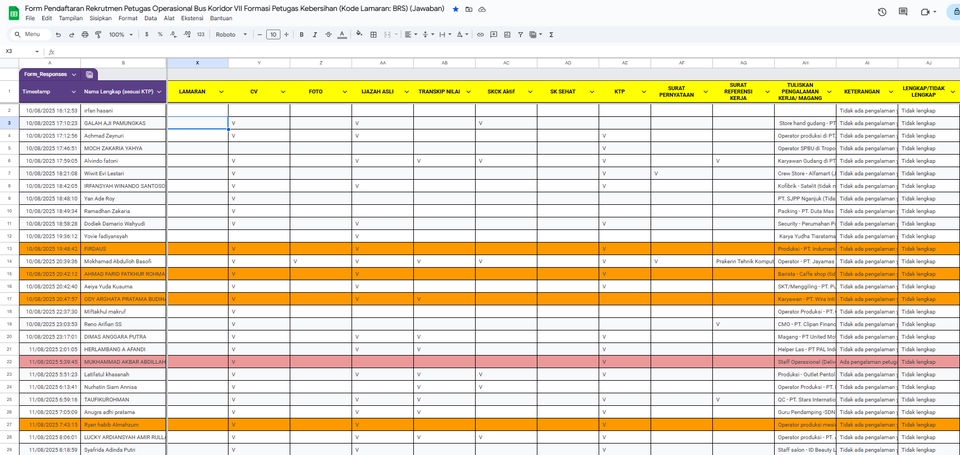Open Timestamp column filter dropdown
Screen dimensions: 960x455
click(x=74, y=92)
